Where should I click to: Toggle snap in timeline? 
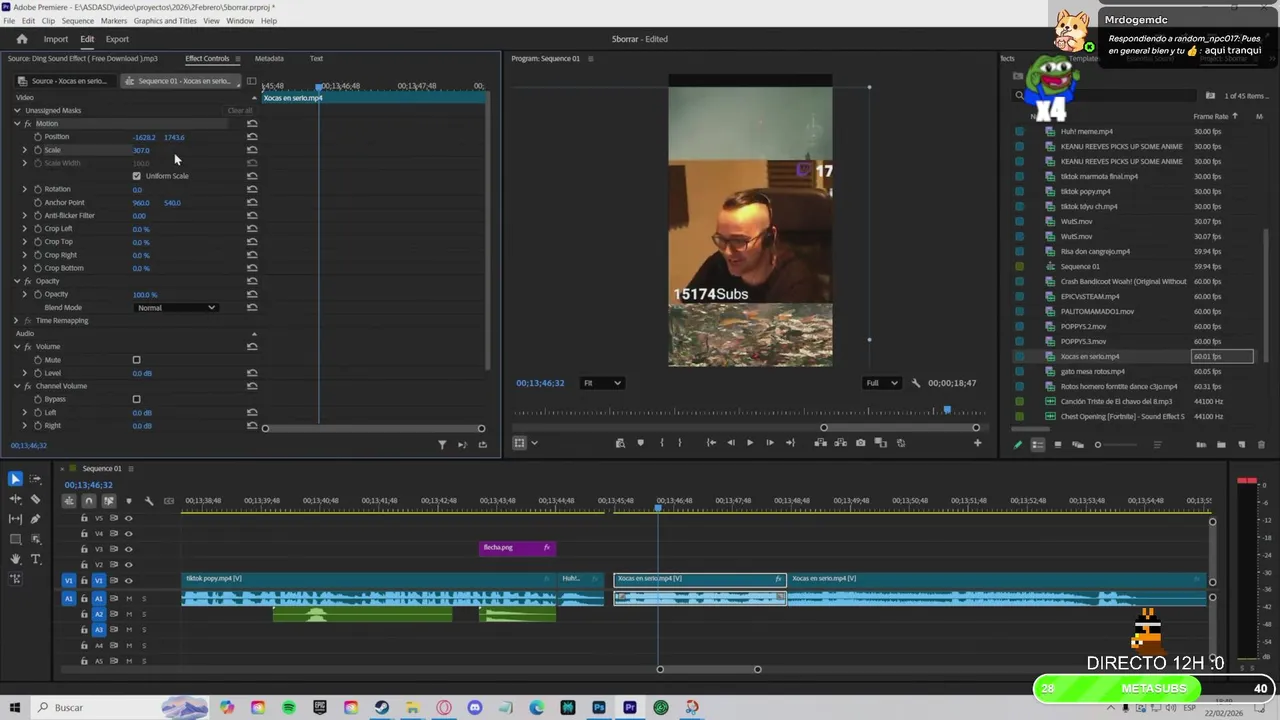coord(89,501)
